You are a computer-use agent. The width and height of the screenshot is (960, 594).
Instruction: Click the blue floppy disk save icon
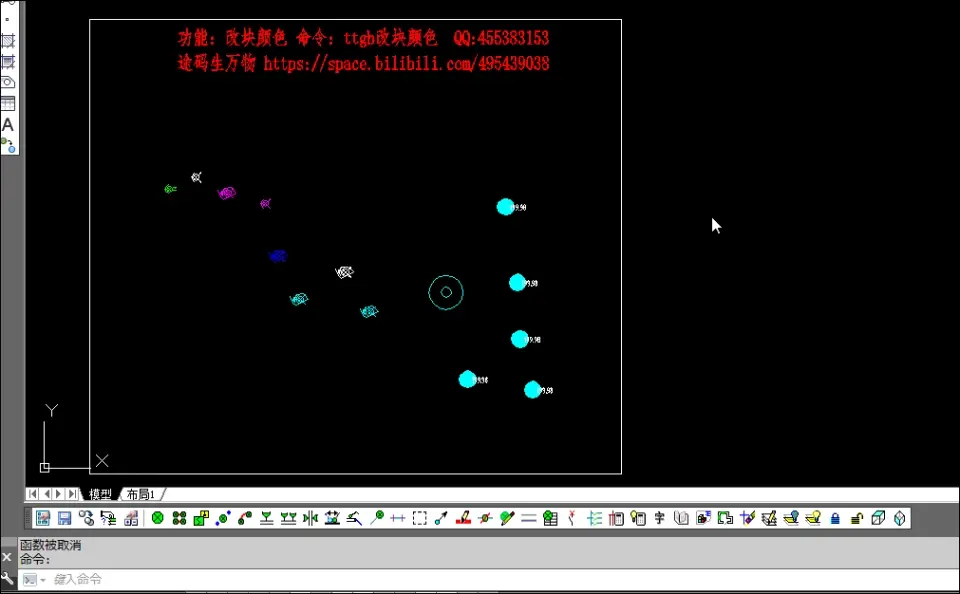click(x=64, y=518)
